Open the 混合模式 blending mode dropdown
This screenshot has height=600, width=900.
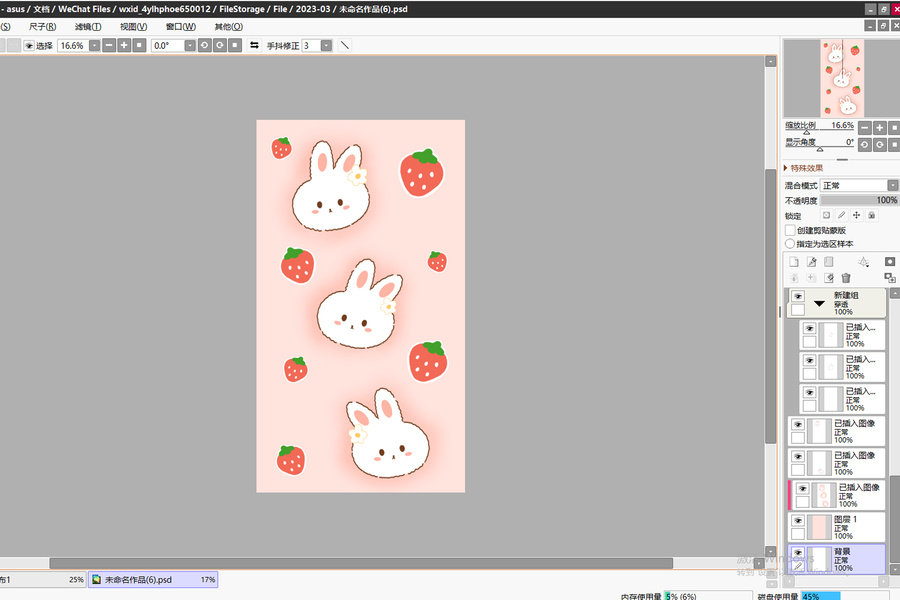pos(893,185)
